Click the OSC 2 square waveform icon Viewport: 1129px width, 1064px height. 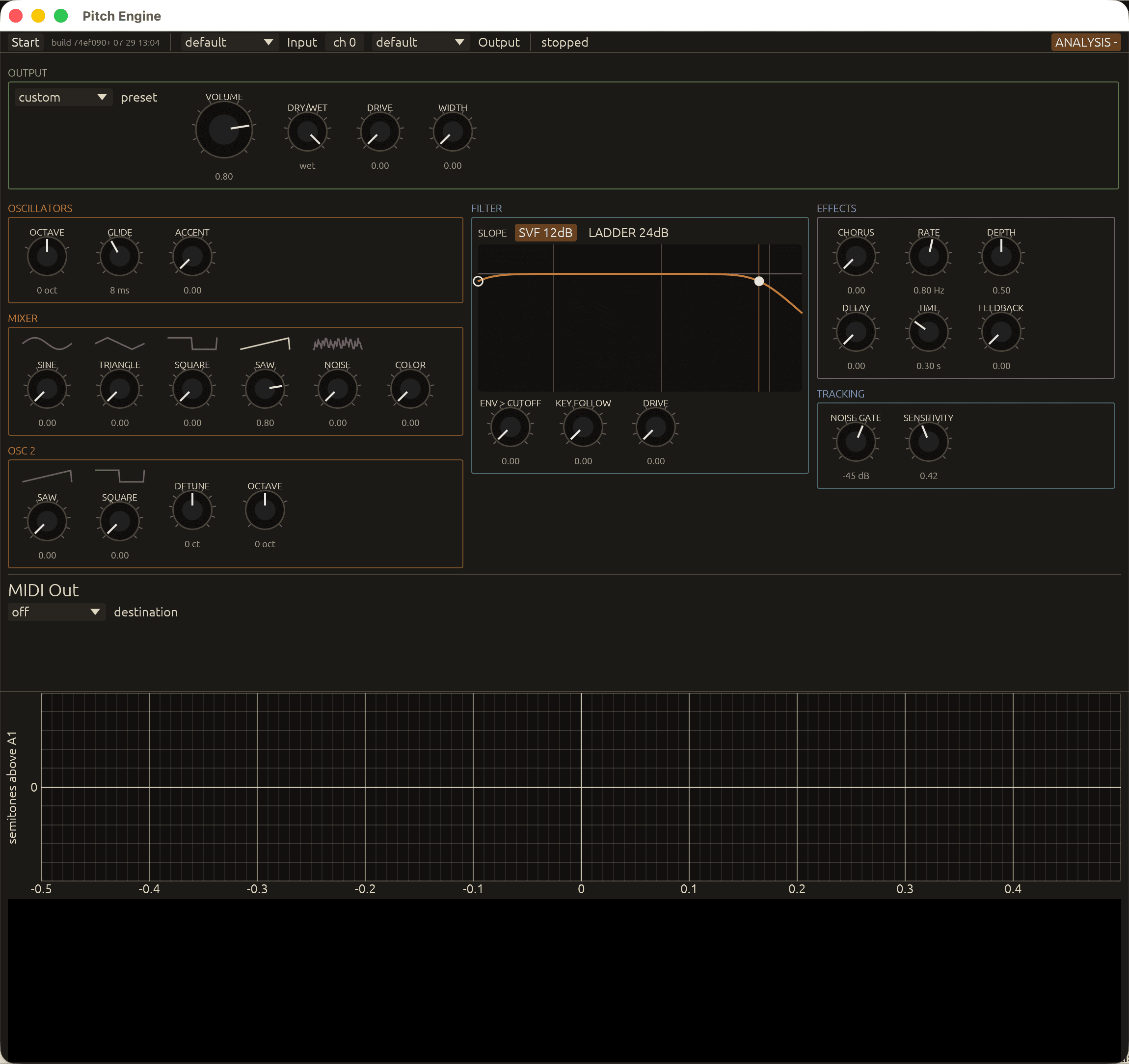(120, 476)
